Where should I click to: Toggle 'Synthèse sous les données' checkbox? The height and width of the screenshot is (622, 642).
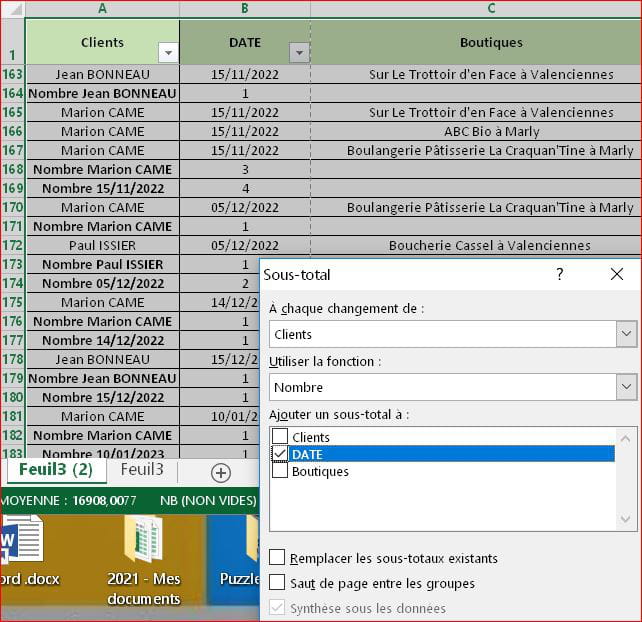click(x=277, y=607)
